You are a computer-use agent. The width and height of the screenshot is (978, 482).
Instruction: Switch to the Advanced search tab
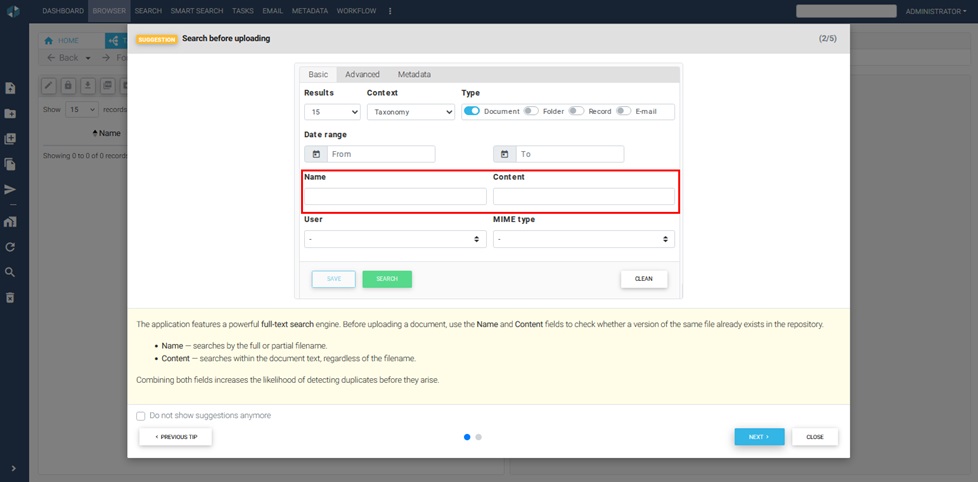(362, 74)
